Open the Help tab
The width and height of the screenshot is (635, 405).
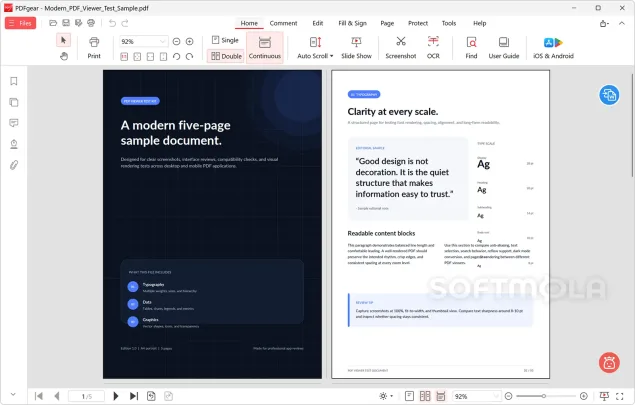coord(479,23)
